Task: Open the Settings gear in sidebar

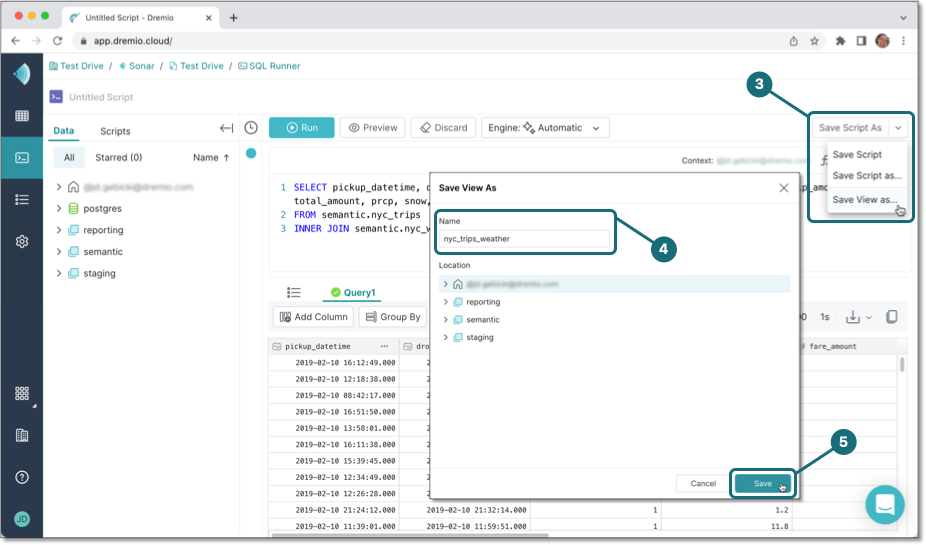Action: pos(21,241)
